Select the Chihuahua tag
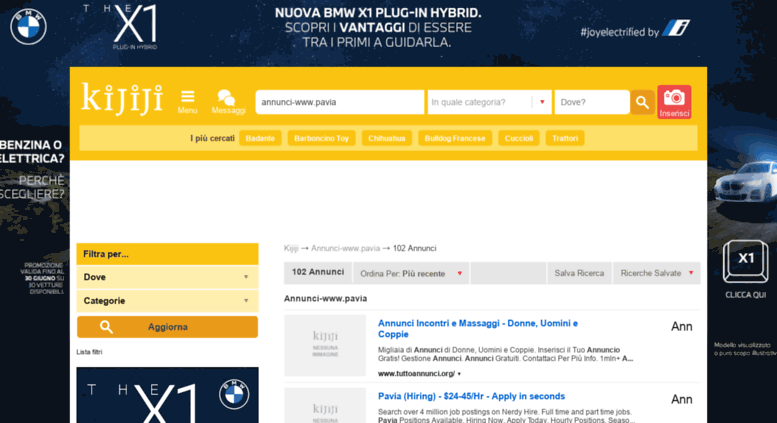Image resolution: width=777 pixels, height=423 pixels. pos(387,138)
